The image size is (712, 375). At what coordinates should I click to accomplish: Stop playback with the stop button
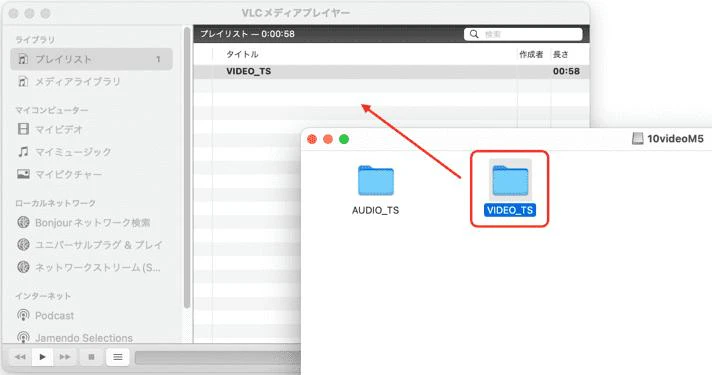tap(91, 357)
